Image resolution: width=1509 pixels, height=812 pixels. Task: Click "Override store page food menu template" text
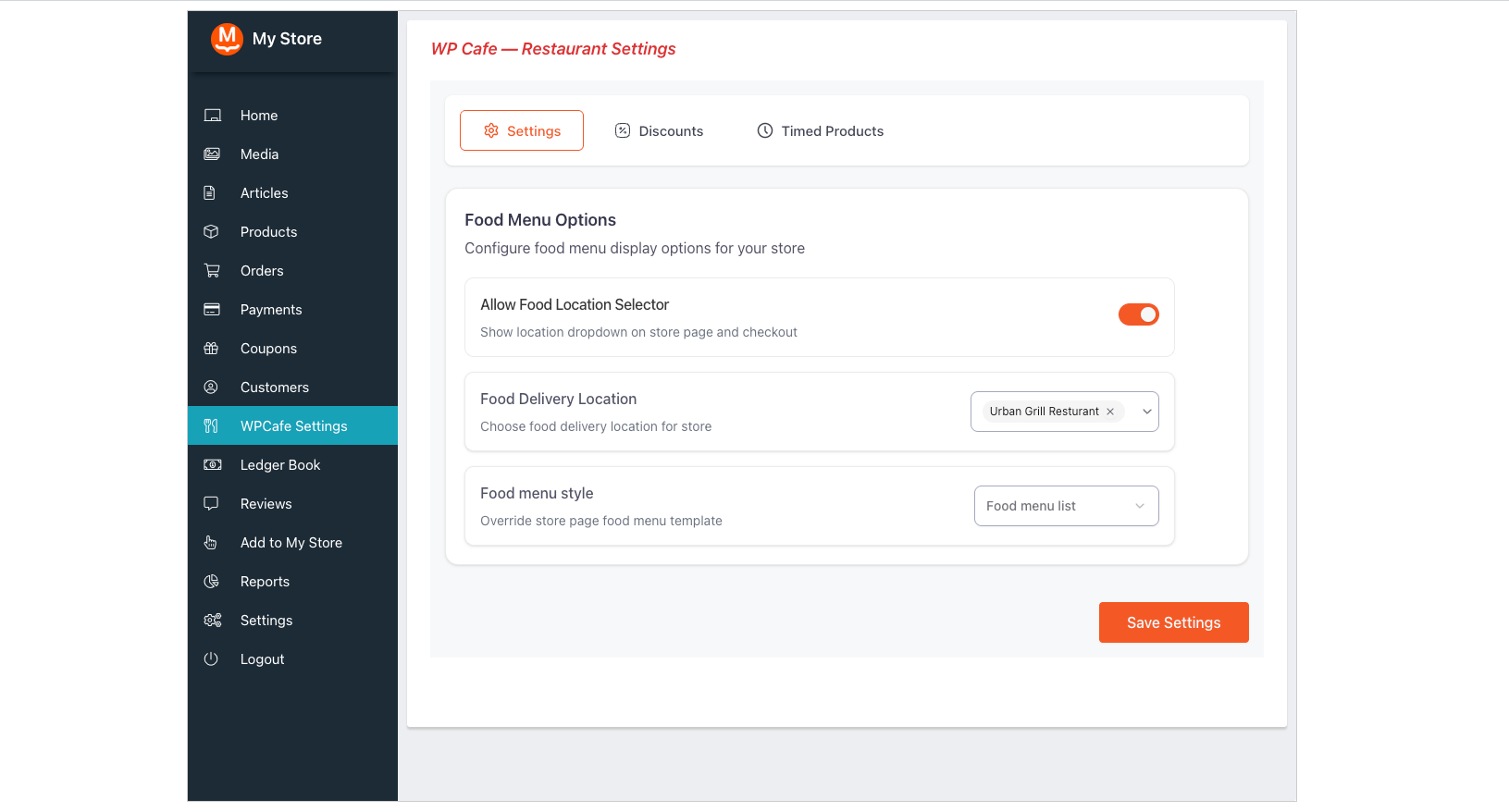[x=601, y=521]
